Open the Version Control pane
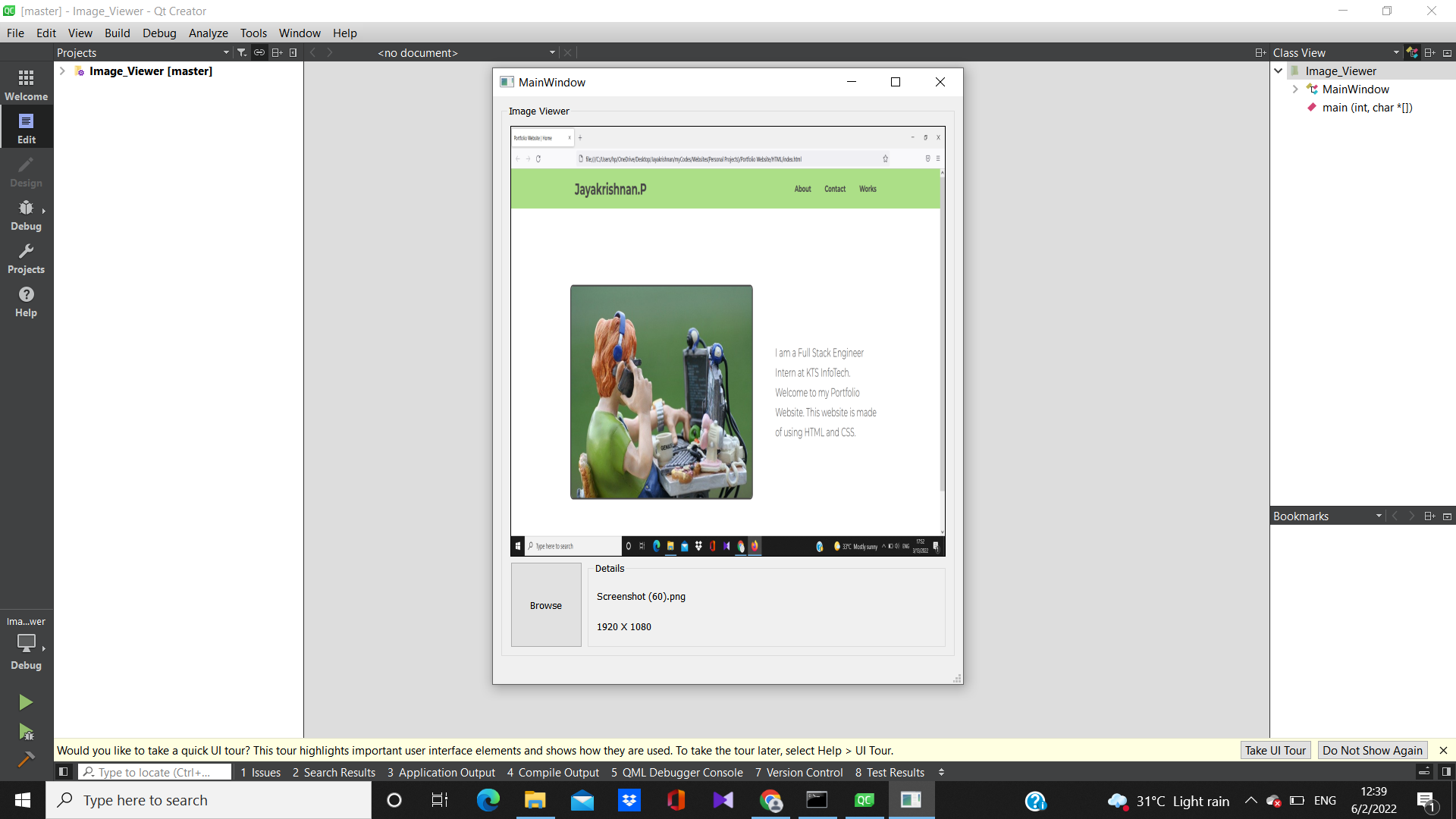This screenshot has height=819, width=1456. 799,772
